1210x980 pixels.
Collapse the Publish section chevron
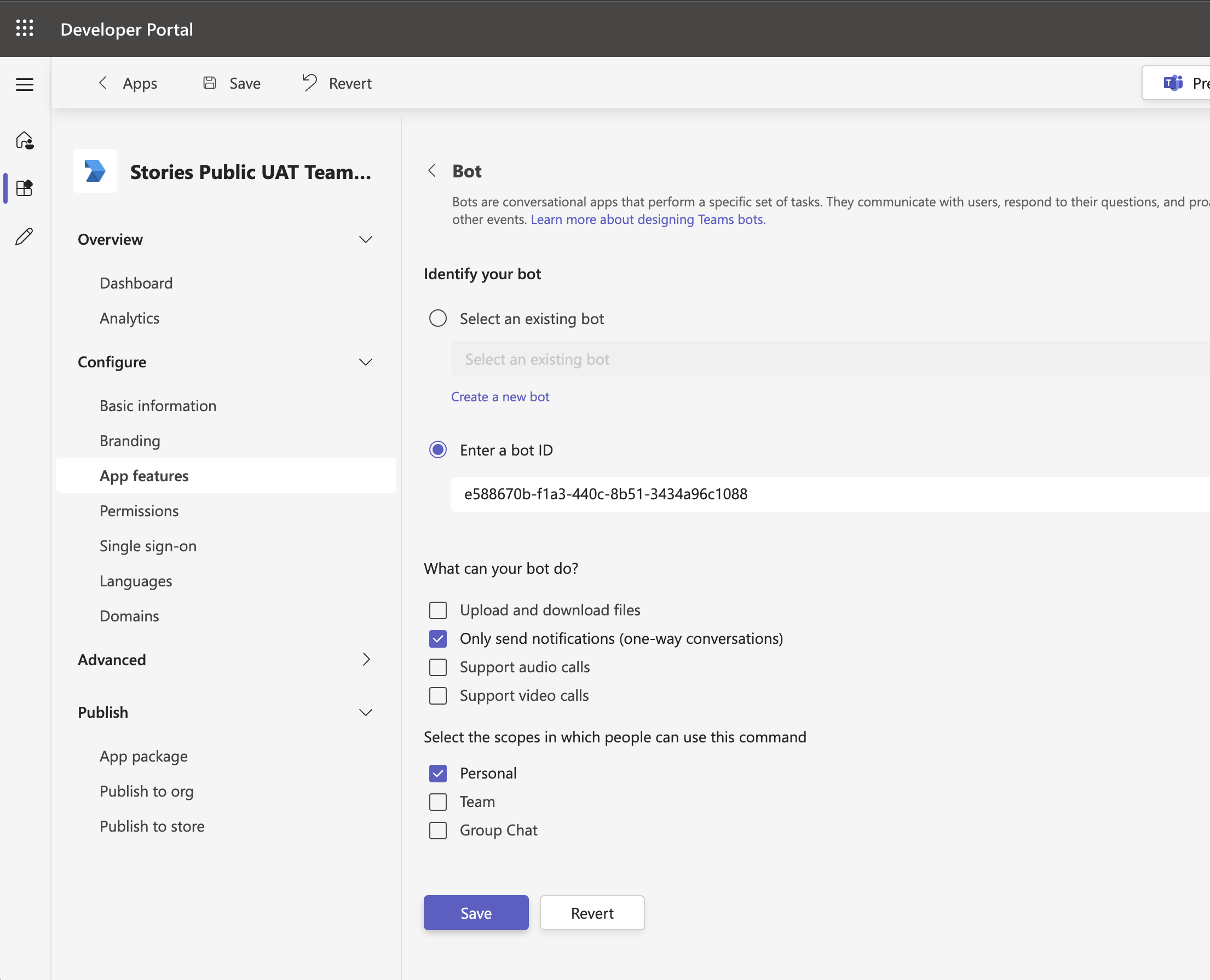(366, 712)
